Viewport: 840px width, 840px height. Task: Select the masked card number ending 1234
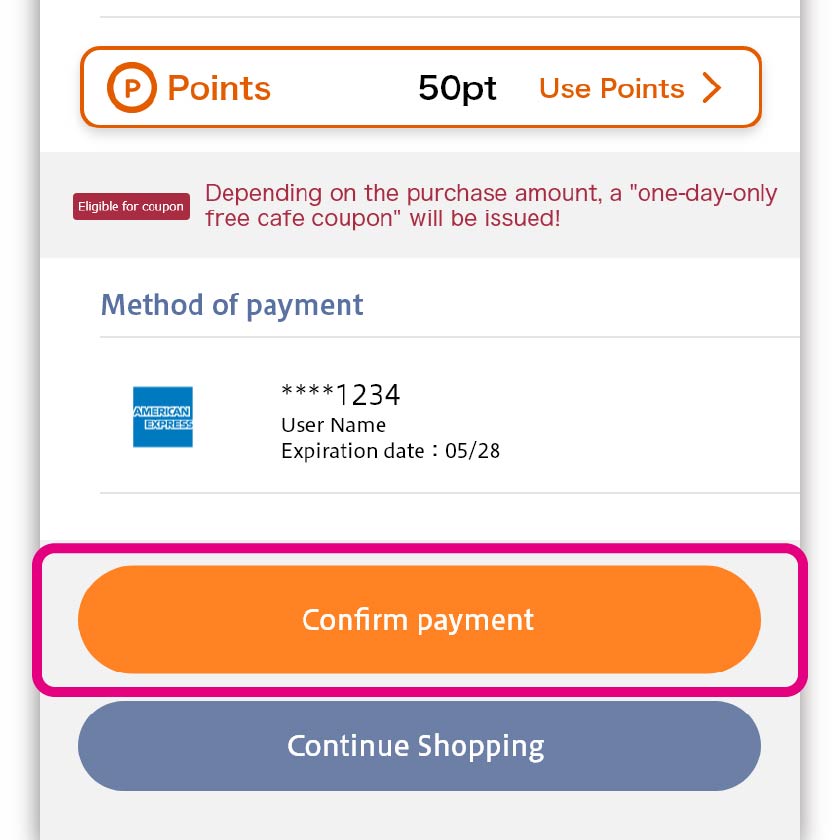pyautogui.click(x=341, y=396)
